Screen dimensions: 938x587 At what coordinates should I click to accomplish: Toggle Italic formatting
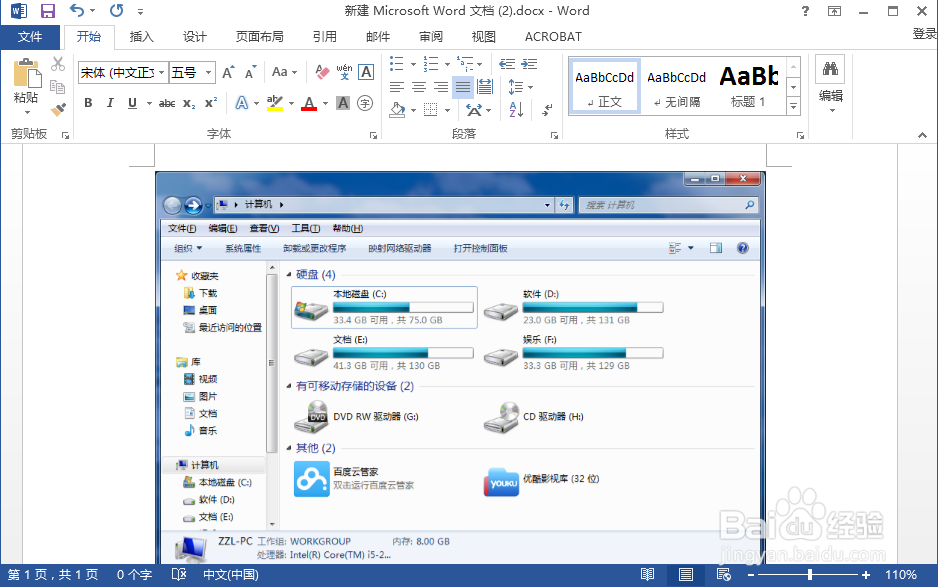[110, 103]
